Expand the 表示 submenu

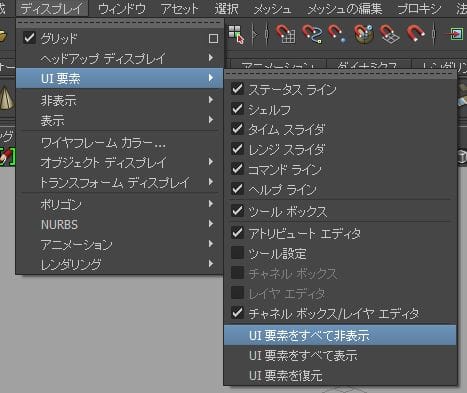pyautogui.click(x=120, y=120)
